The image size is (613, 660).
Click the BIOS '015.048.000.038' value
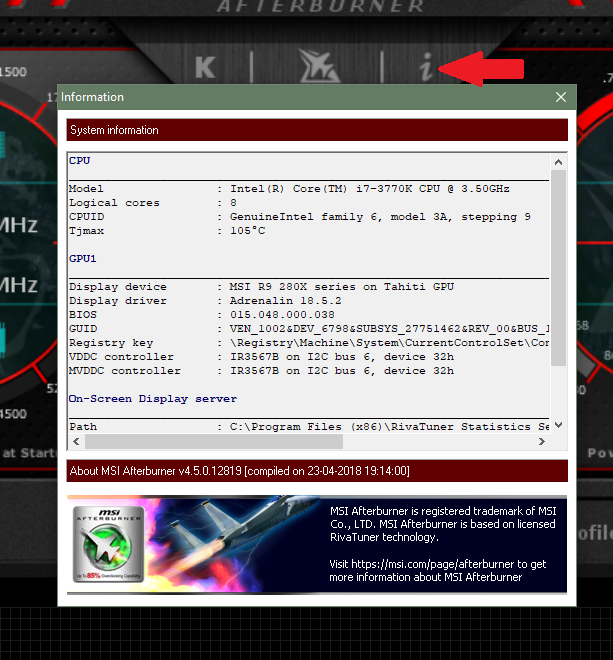(282, 315)
